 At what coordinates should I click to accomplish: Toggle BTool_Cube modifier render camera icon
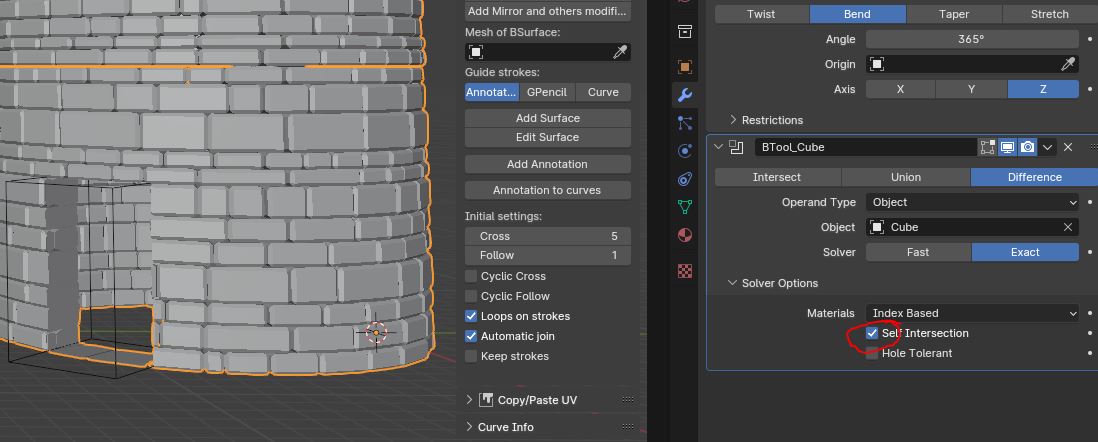[x=1027, y=147]
